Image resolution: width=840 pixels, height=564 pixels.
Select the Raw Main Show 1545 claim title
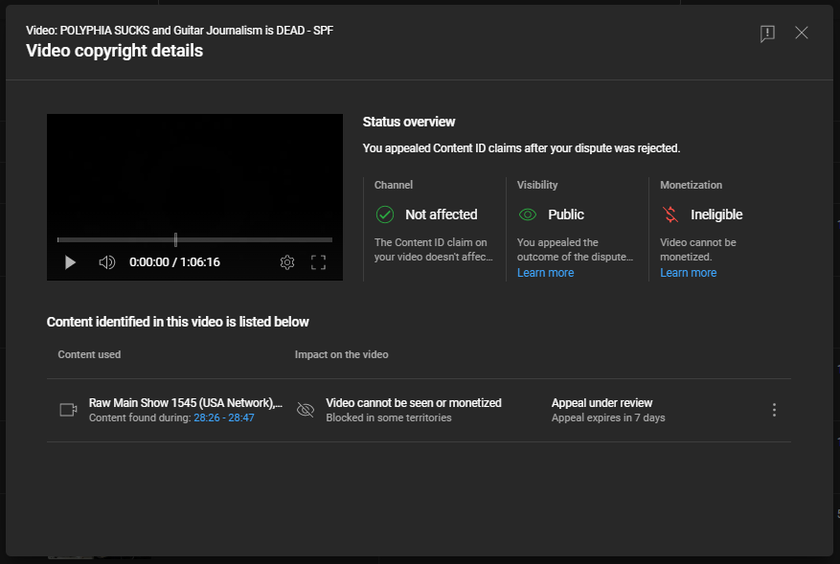(x=185, y=403)
